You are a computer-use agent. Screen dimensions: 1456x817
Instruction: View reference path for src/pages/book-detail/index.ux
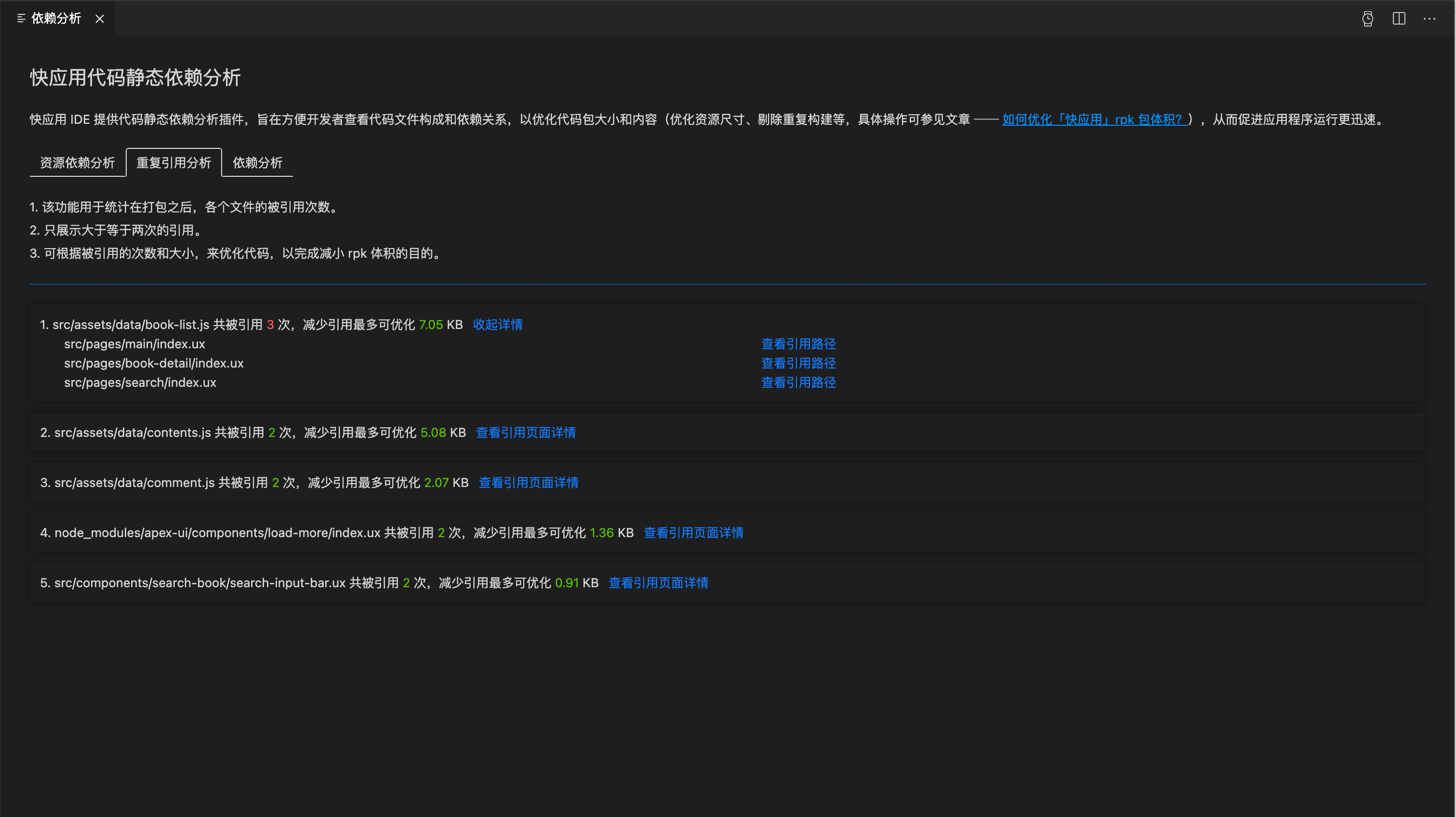pyautogui.click(x=798, y=363)
